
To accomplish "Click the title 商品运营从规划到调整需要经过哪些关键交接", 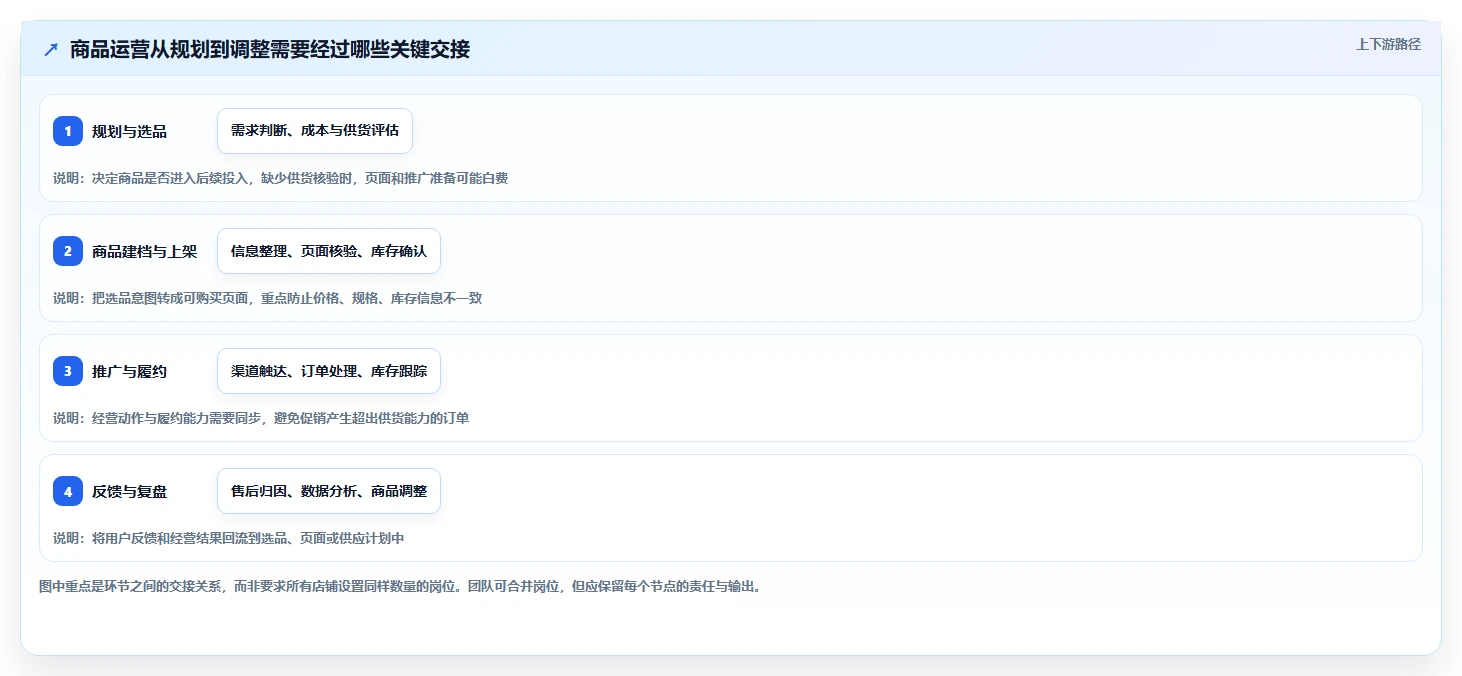I will pos(270,49).
